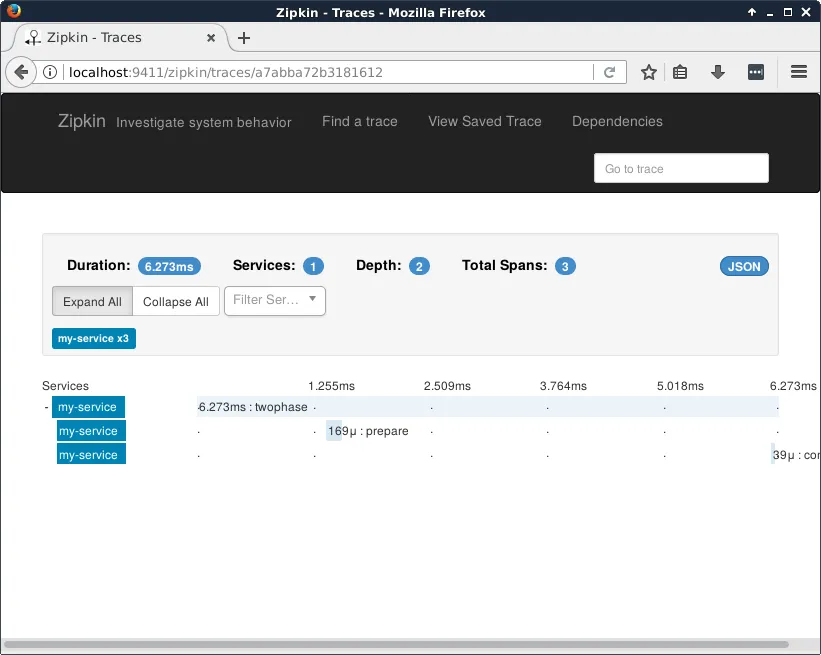Open View Saved Trace page
The height and width of the screenshot is (655, 821).
484,121
